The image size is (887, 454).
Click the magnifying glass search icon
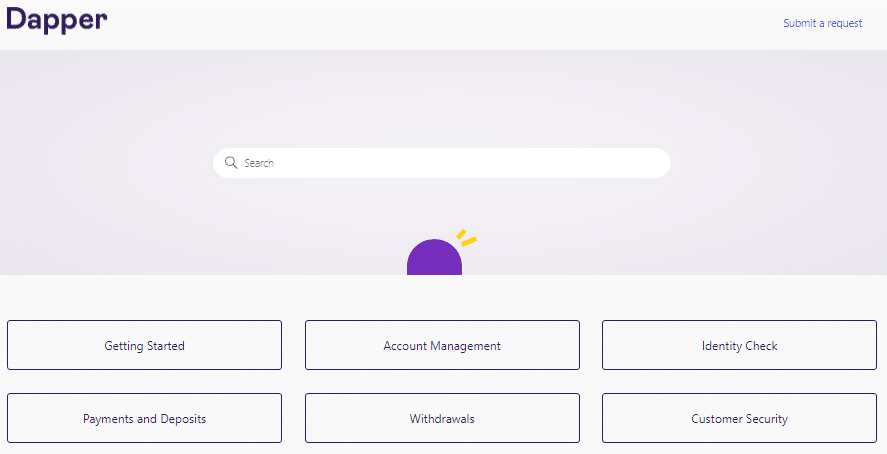pos(231,163)
